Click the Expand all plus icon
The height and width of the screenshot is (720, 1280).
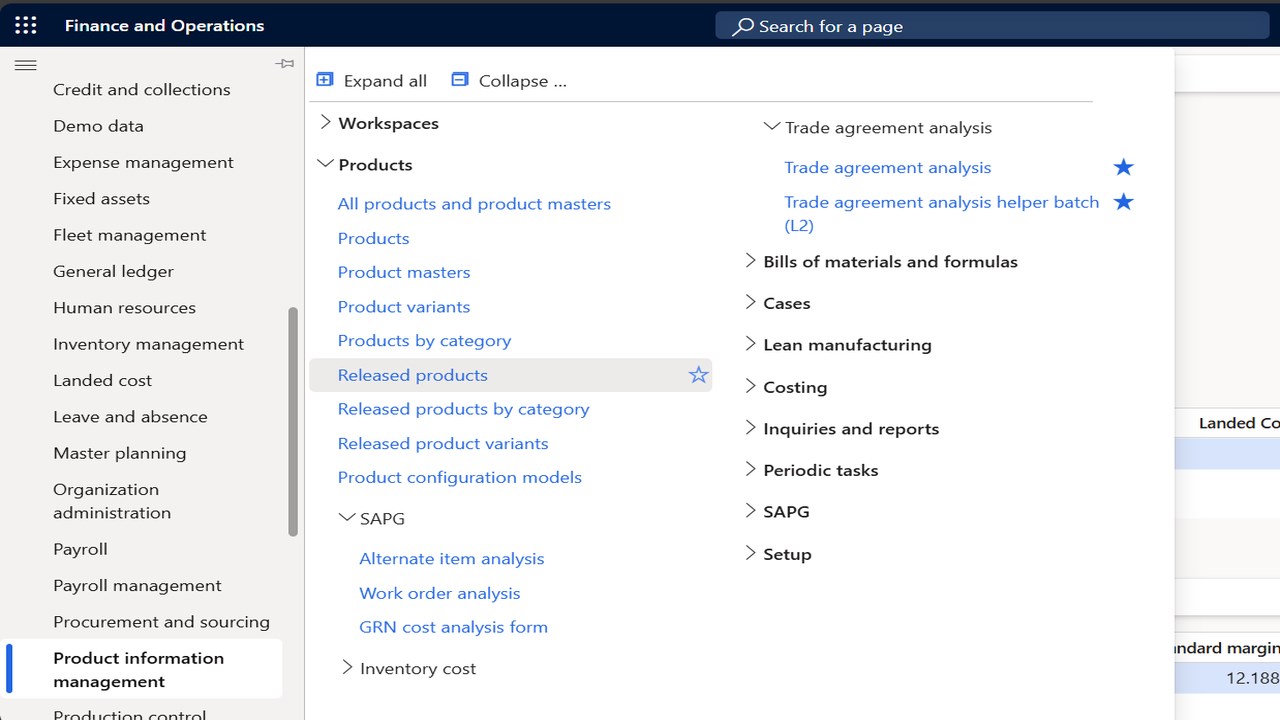(325, 80)
